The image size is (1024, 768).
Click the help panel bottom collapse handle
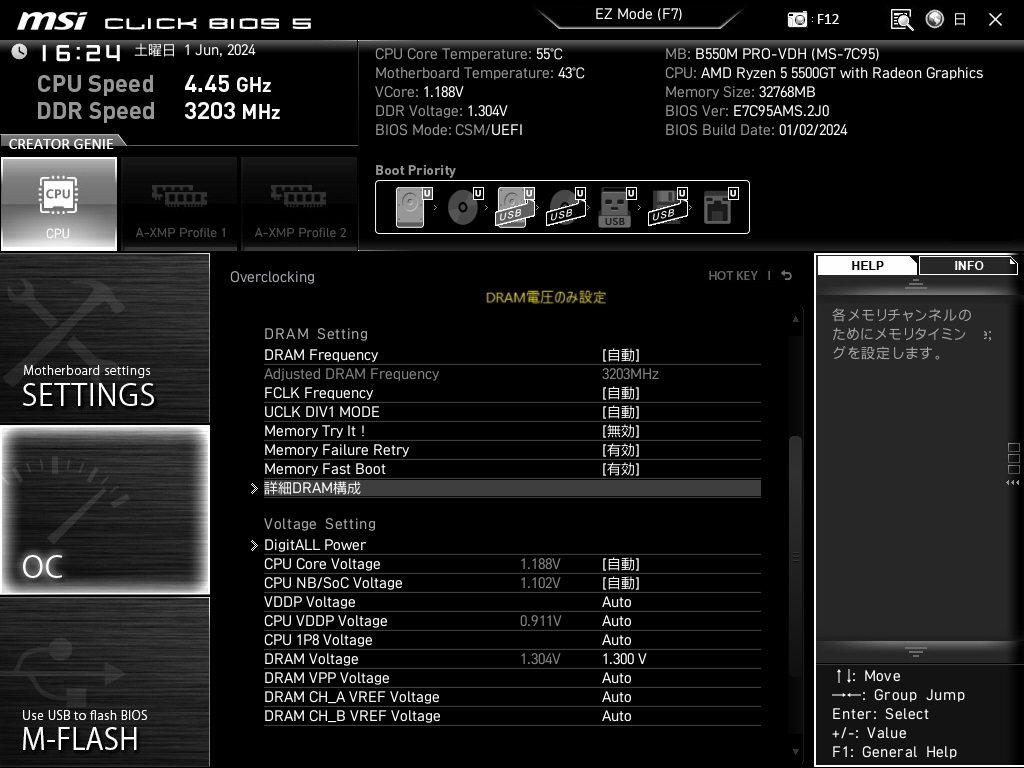916,651
